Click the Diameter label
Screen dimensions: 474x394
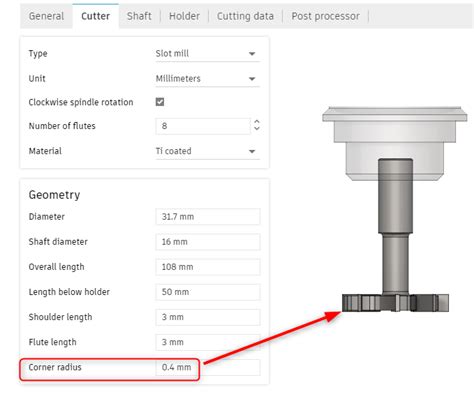pos(47,217)
